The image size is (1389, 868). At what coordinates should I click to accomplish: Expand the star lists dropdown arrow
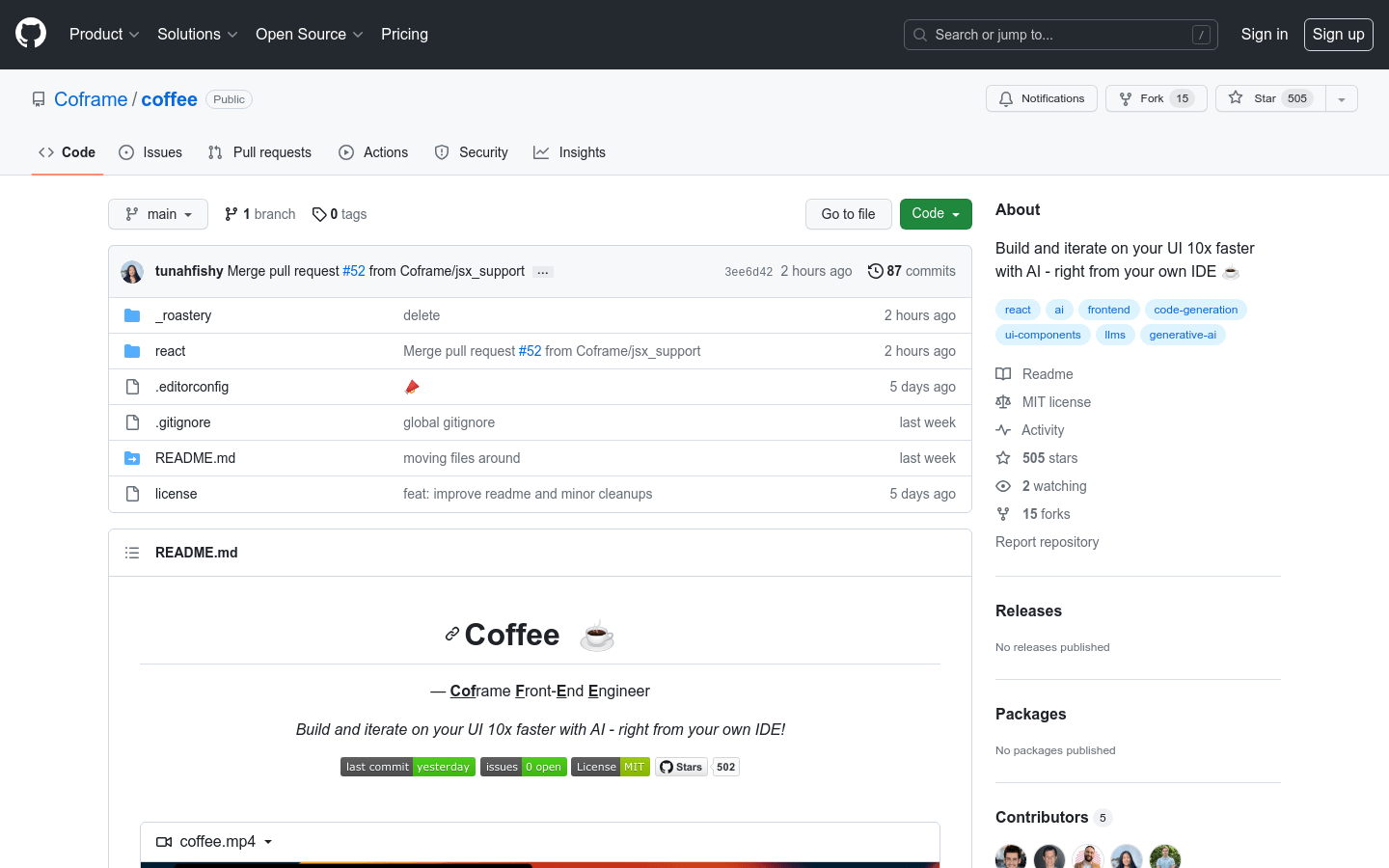pos(1341,98)
